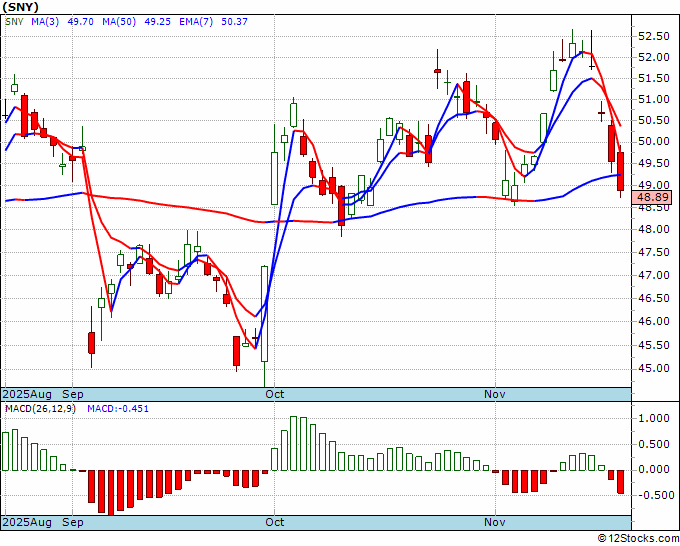The height and width of the screenshot is (546, 680).
Task: Click the MA(3) value 49.70
Action: point(81,22)
